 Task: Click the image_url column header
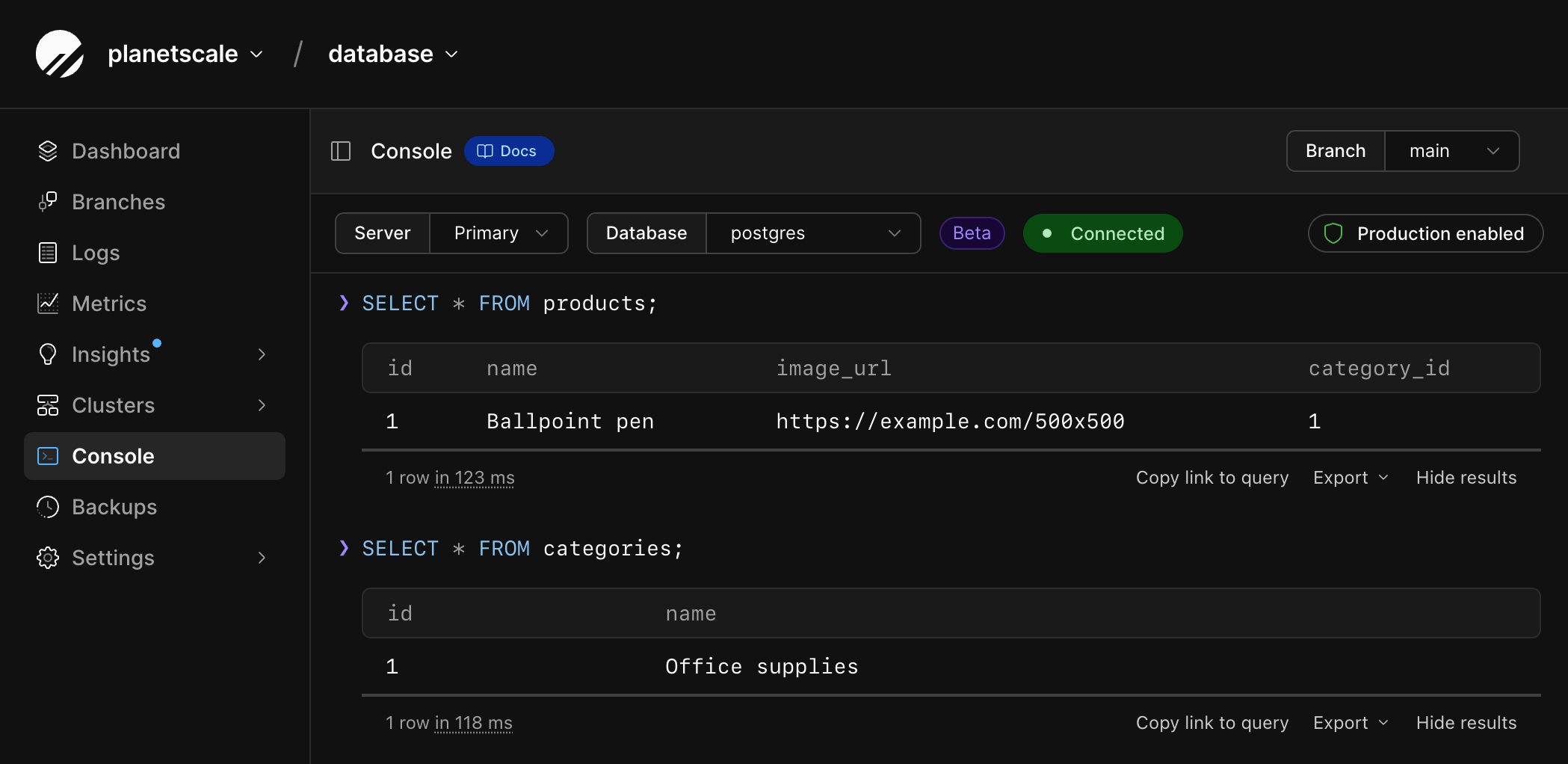pyautogui.click(x=834, y=369)
